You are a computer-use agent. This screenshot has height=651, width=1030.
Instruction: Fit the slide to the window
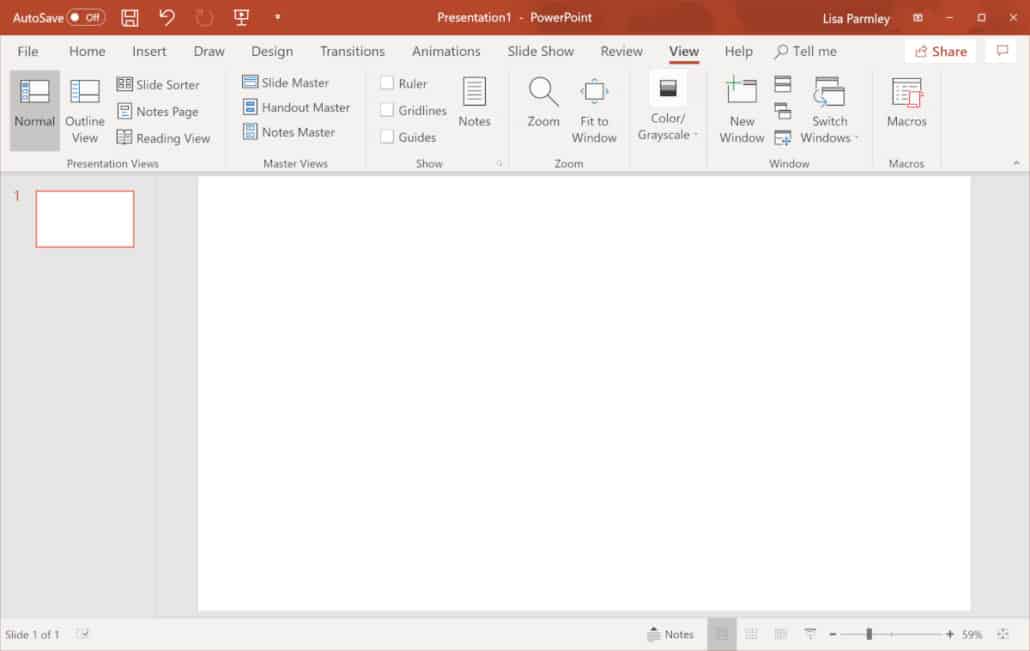[x=594, y=105]
